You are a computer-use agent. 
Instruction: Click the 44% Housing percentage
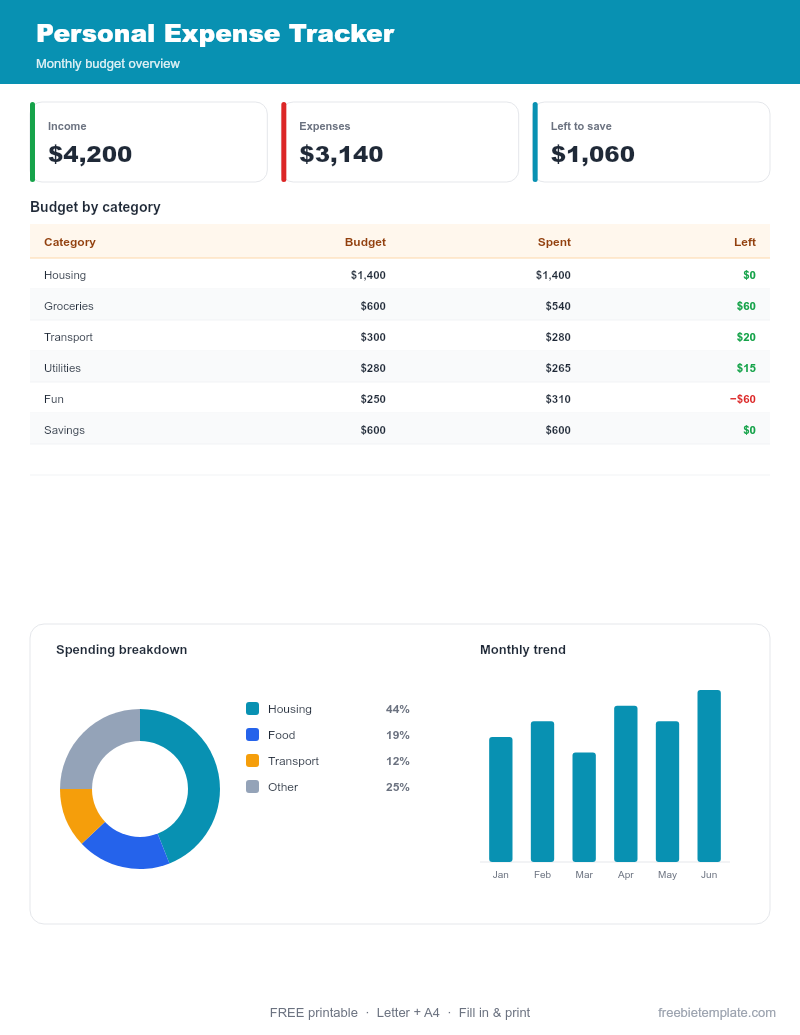[x=397, y=709]
